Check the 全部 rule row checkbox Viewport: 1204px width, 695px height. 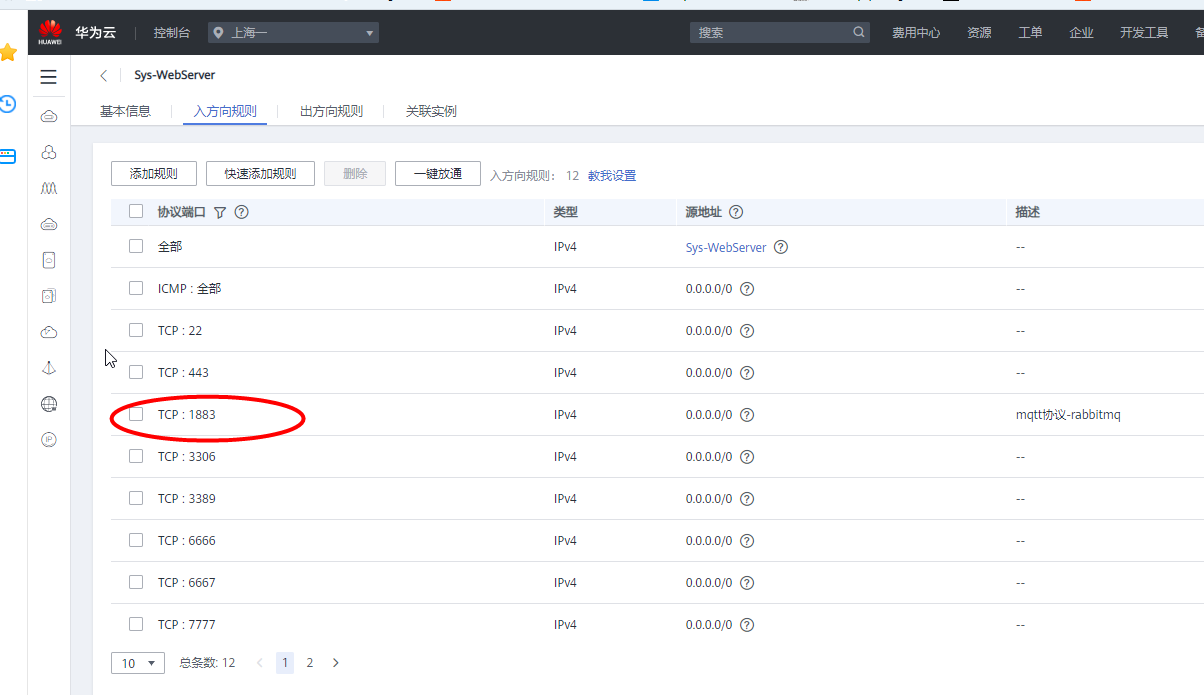[136, 246]
